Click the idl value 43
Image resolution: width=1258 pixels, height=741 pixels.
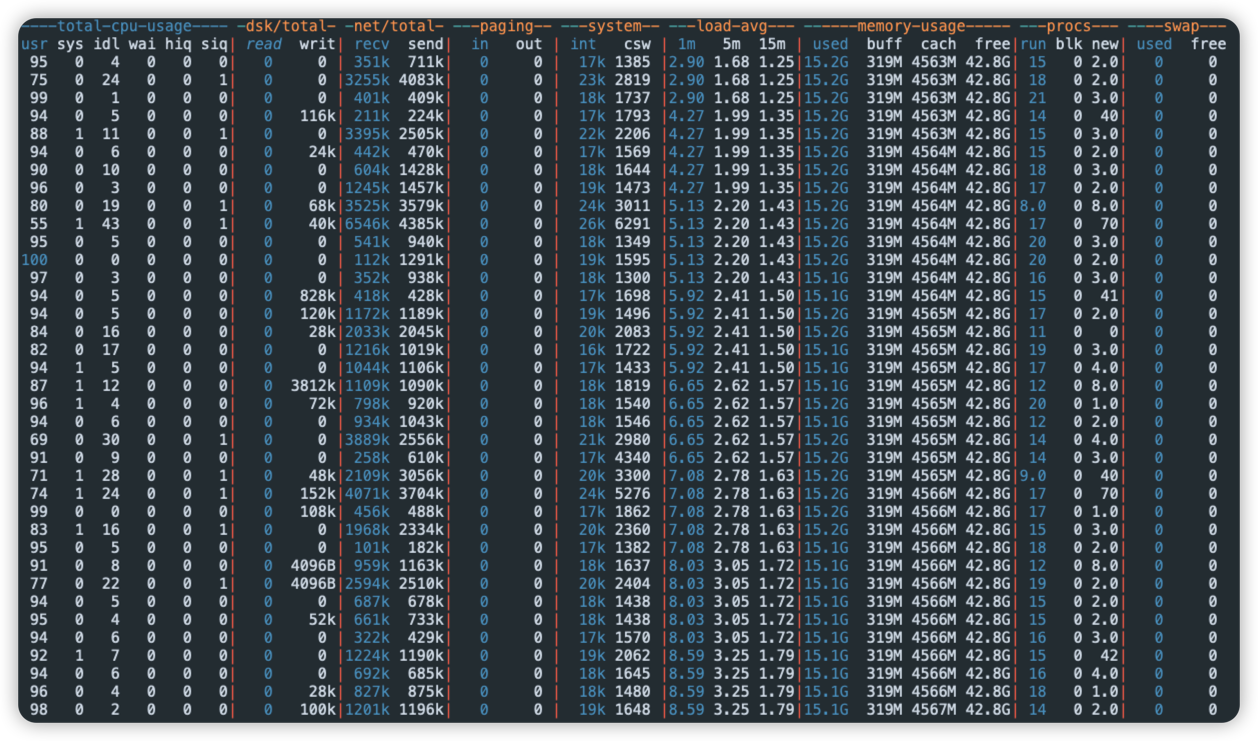click(x=111, y=224)
